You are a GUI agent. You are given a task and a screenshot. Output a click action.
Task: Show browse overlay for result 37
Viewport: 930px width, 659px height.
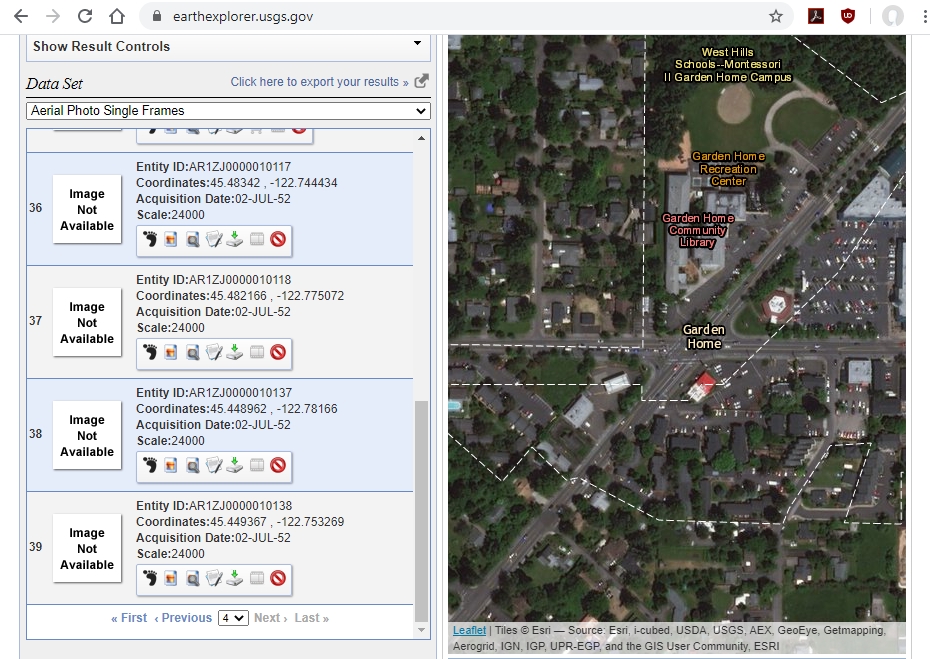170,353
